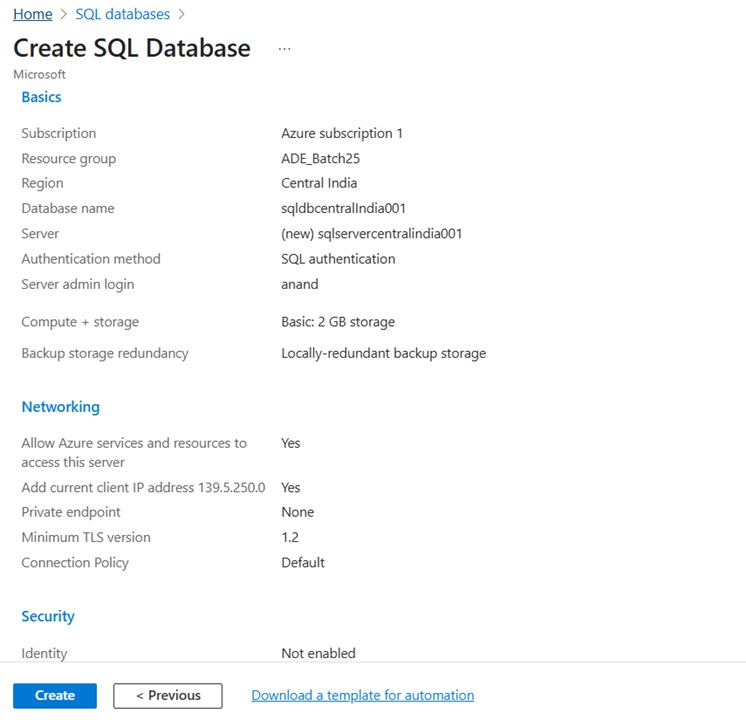The width and height of the screenshot is (746, 720).
Task: Click the Create SQL Database title
Action: coord(132,48)
